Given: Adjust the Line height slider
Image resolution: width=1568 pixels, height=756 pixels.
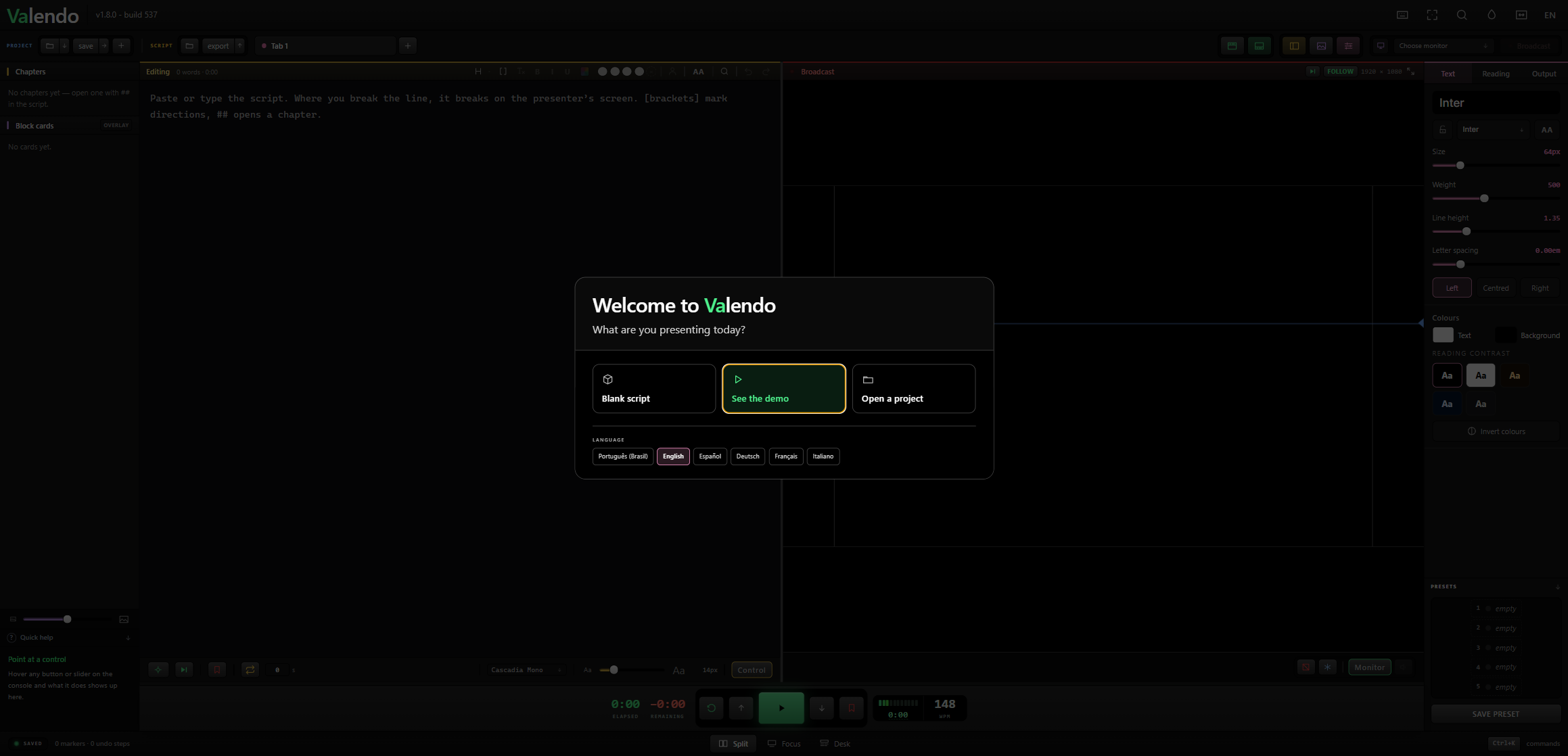Looking at the screenshot, I should 1496,232.
